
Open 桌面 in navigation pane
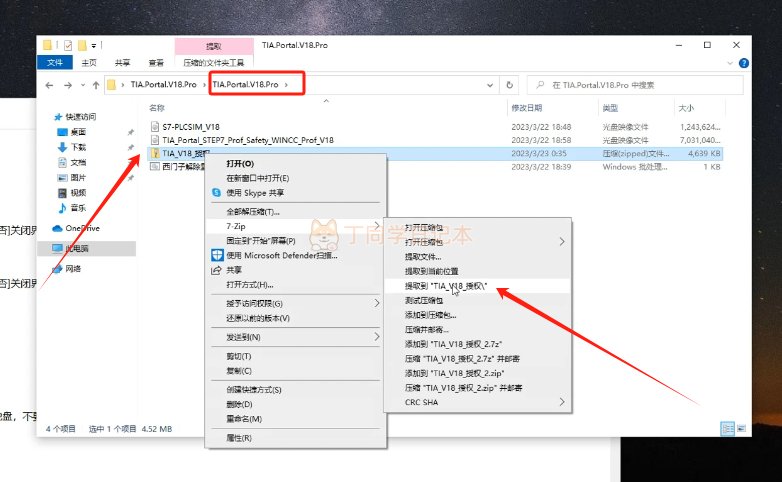pyautogui.click(x=72, y=132)
